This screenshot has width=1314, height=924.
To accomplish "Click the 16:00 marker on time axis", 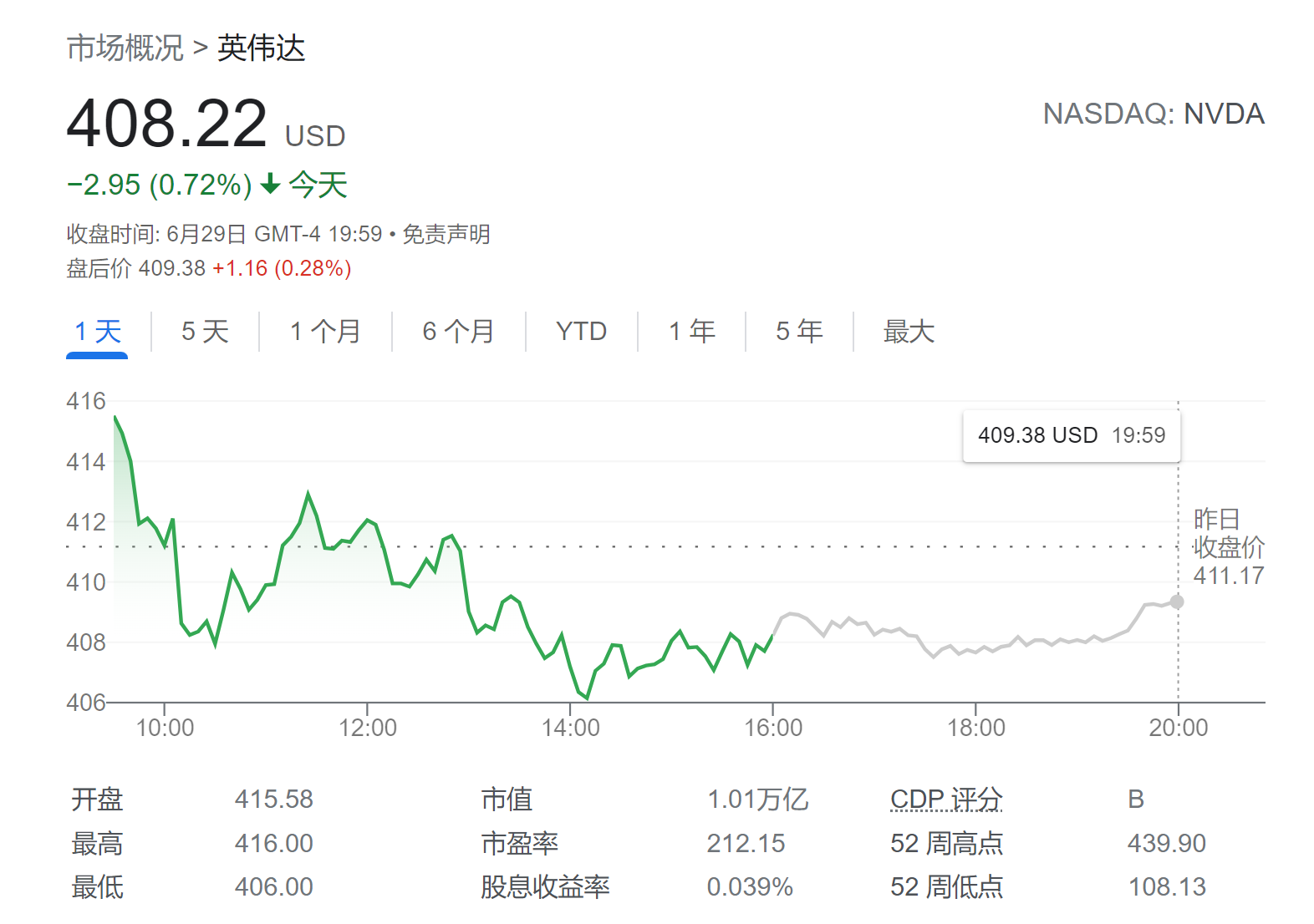I will [773, 728].
